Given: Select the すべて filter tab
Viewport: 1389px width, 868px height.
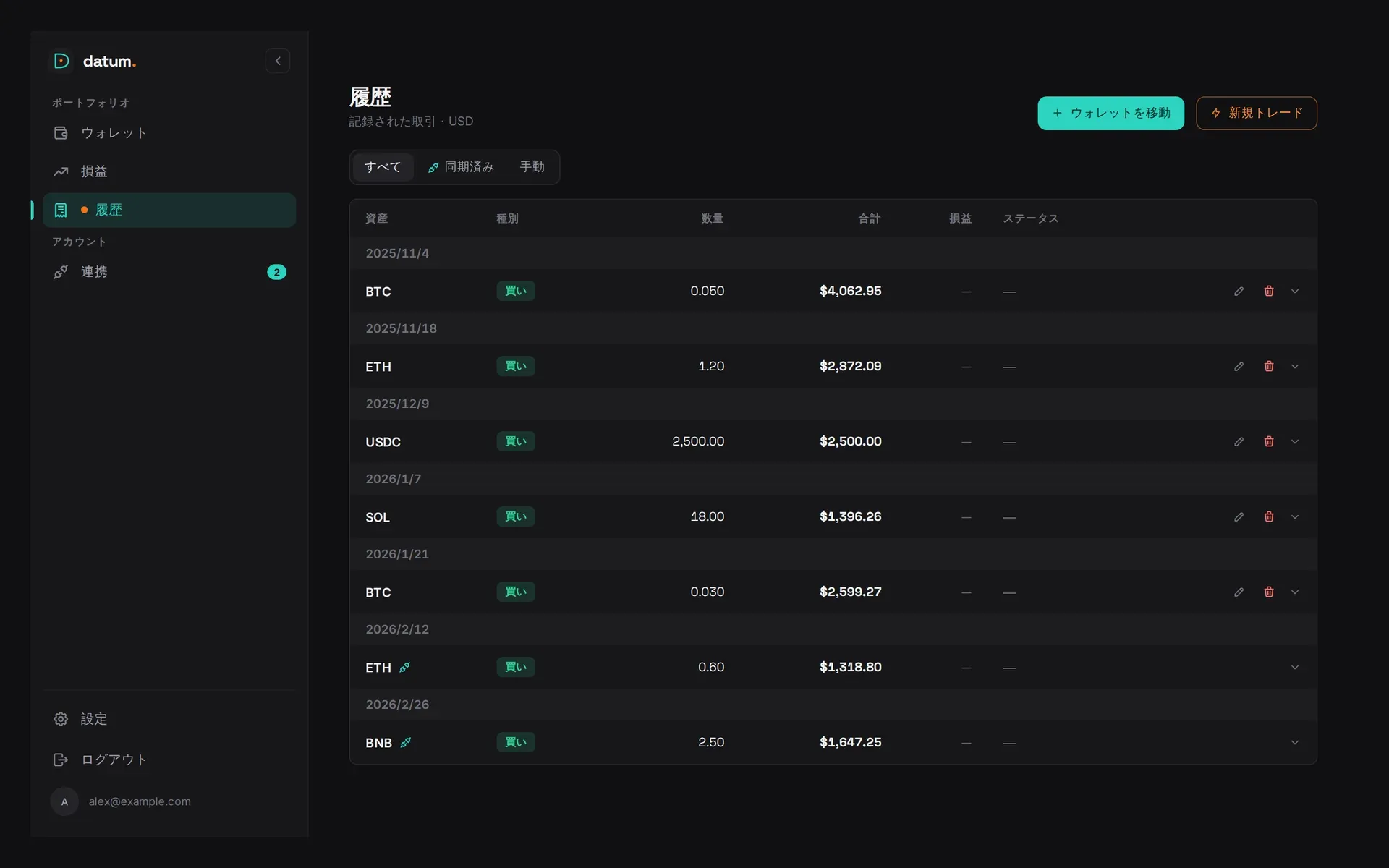Looking at the screenshot, I should coord(383,167).
